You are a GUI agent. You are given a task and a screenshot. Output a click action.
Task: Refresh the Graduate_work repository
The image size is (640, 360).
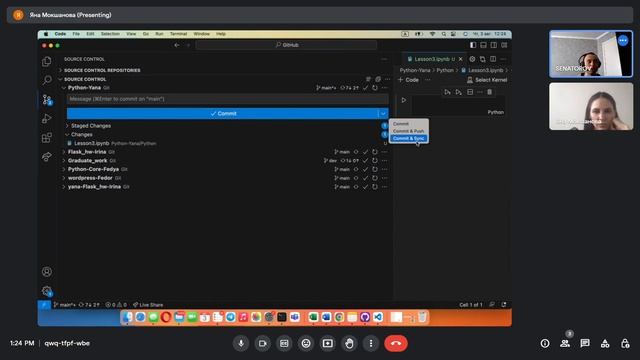(375, 161)
